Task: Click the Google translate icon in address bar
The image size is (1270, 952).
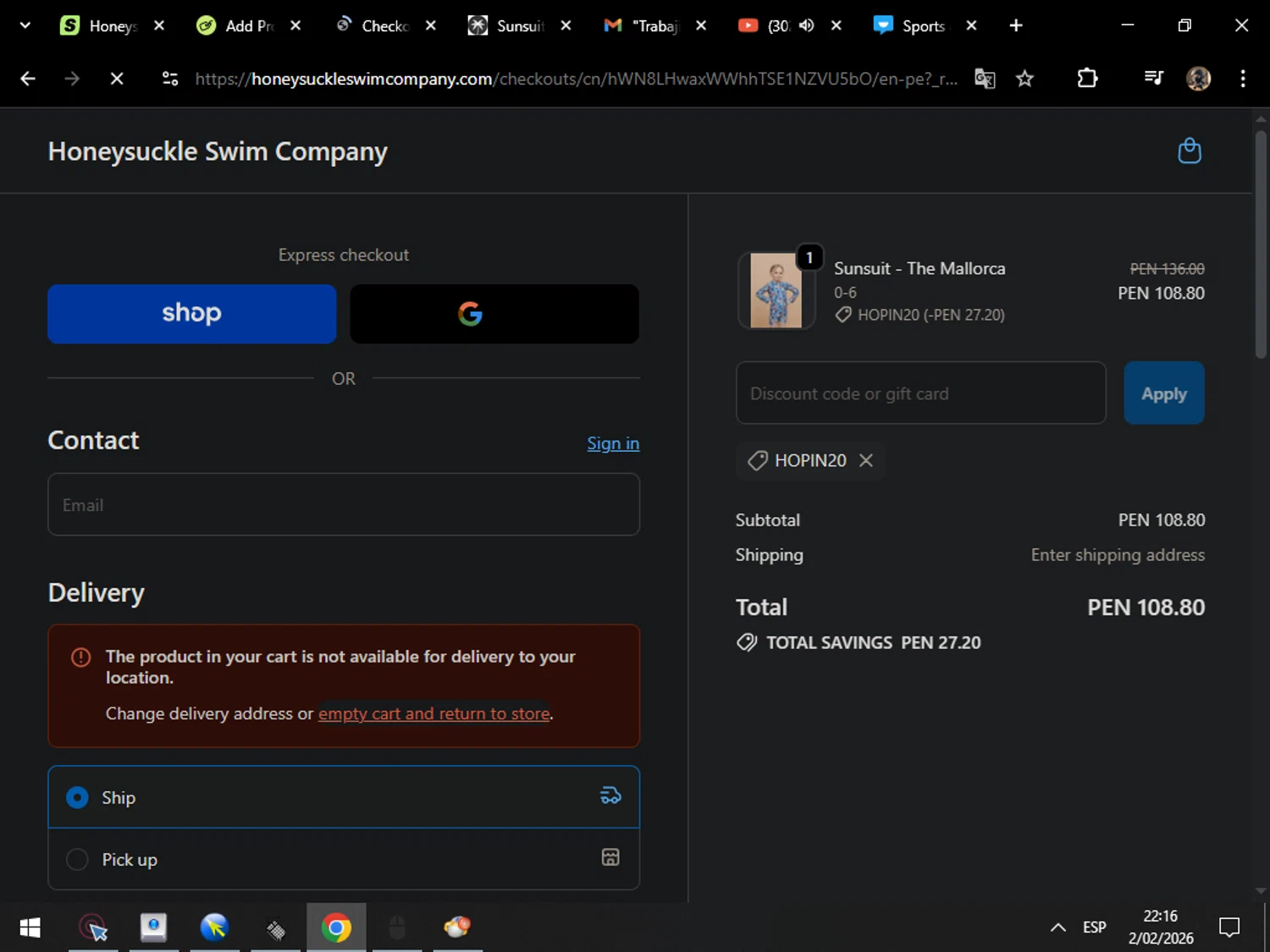Action: (984, 79)
